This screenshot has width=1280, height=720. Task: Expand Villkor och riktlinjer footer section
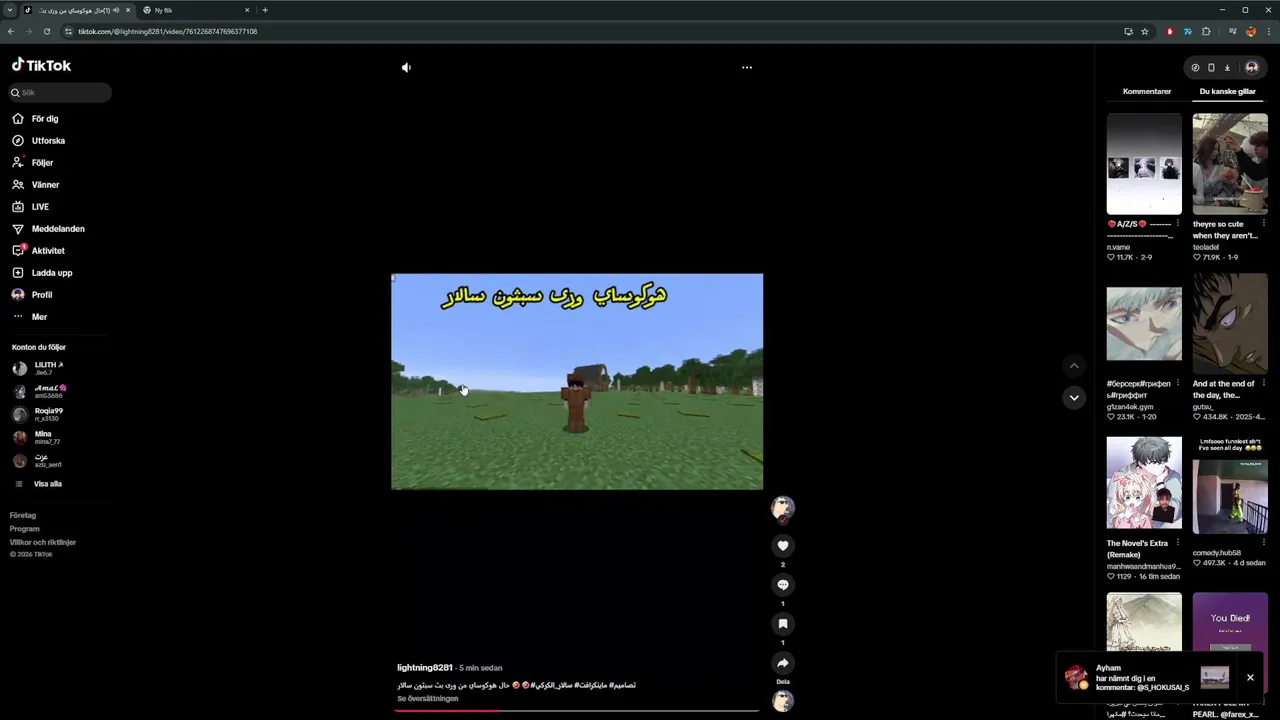[43, 542]
